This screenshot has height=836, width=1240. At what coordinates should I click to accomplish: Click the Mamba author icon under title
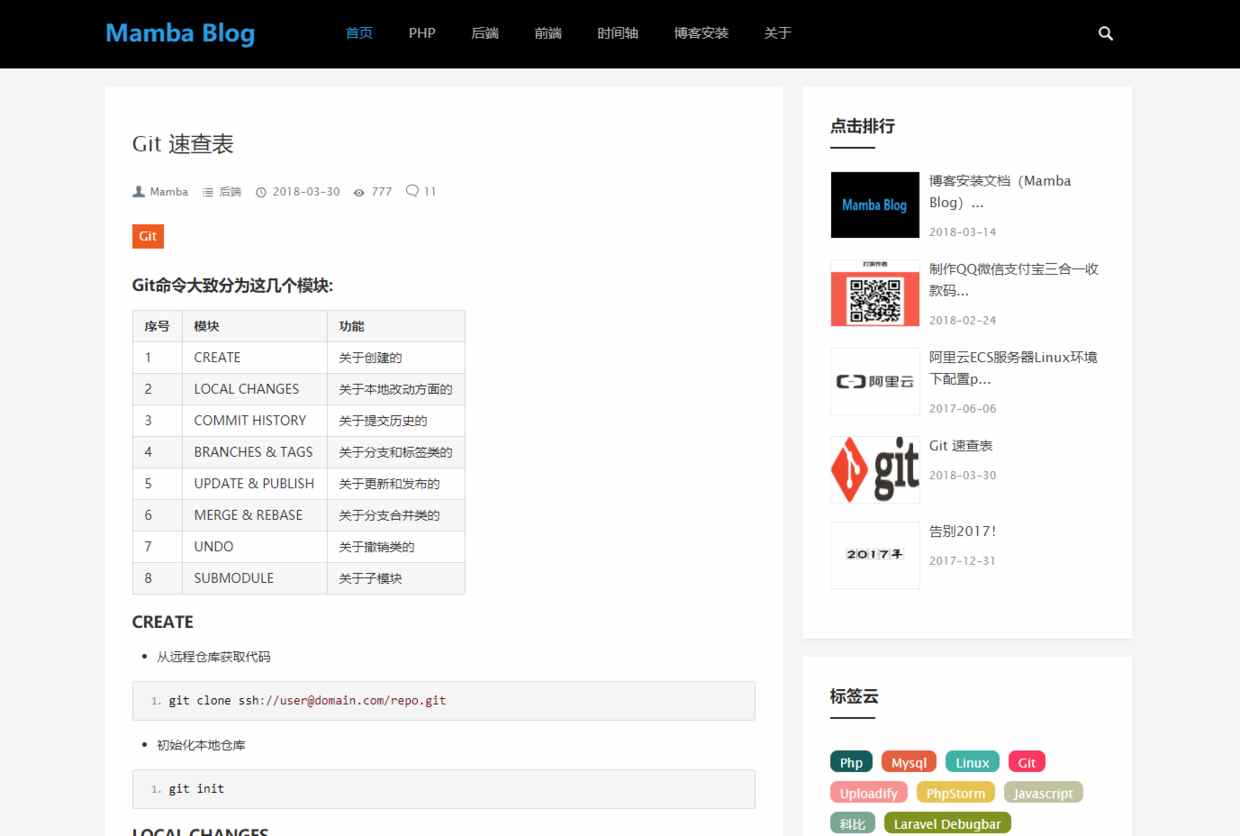139,192
